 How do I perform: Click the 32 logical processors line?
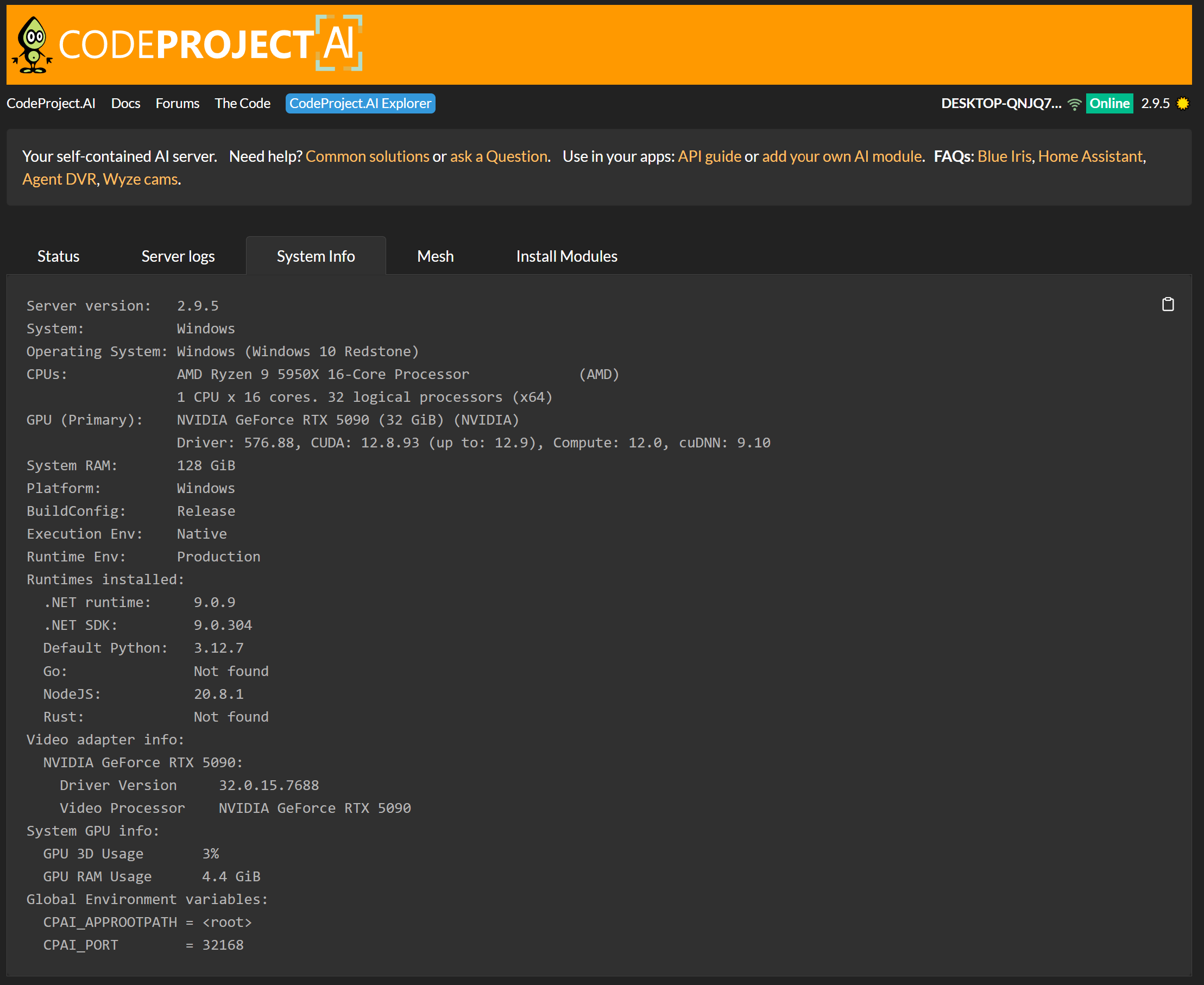click(x=364, y=397)
